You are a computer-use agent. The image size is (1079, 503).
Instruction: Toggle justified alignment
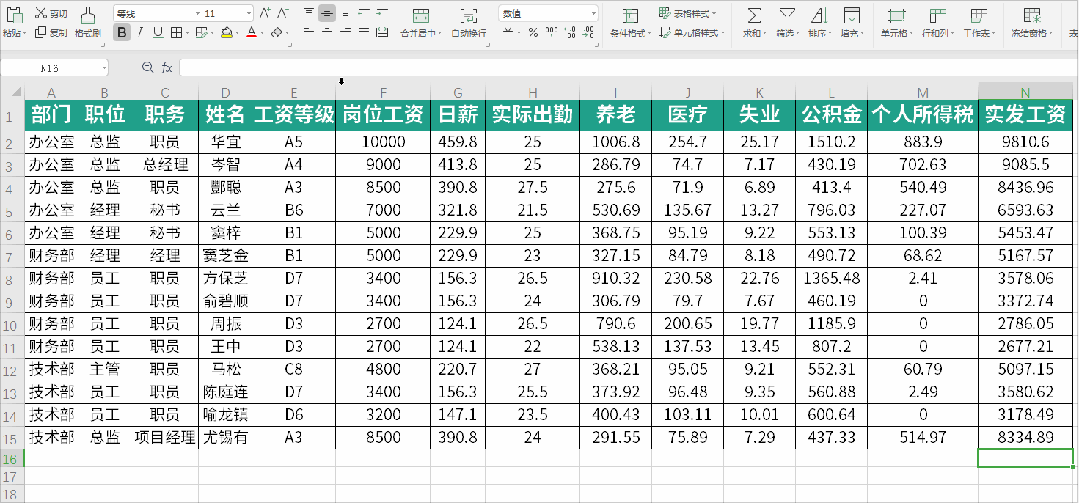click(x=364, y=32)
